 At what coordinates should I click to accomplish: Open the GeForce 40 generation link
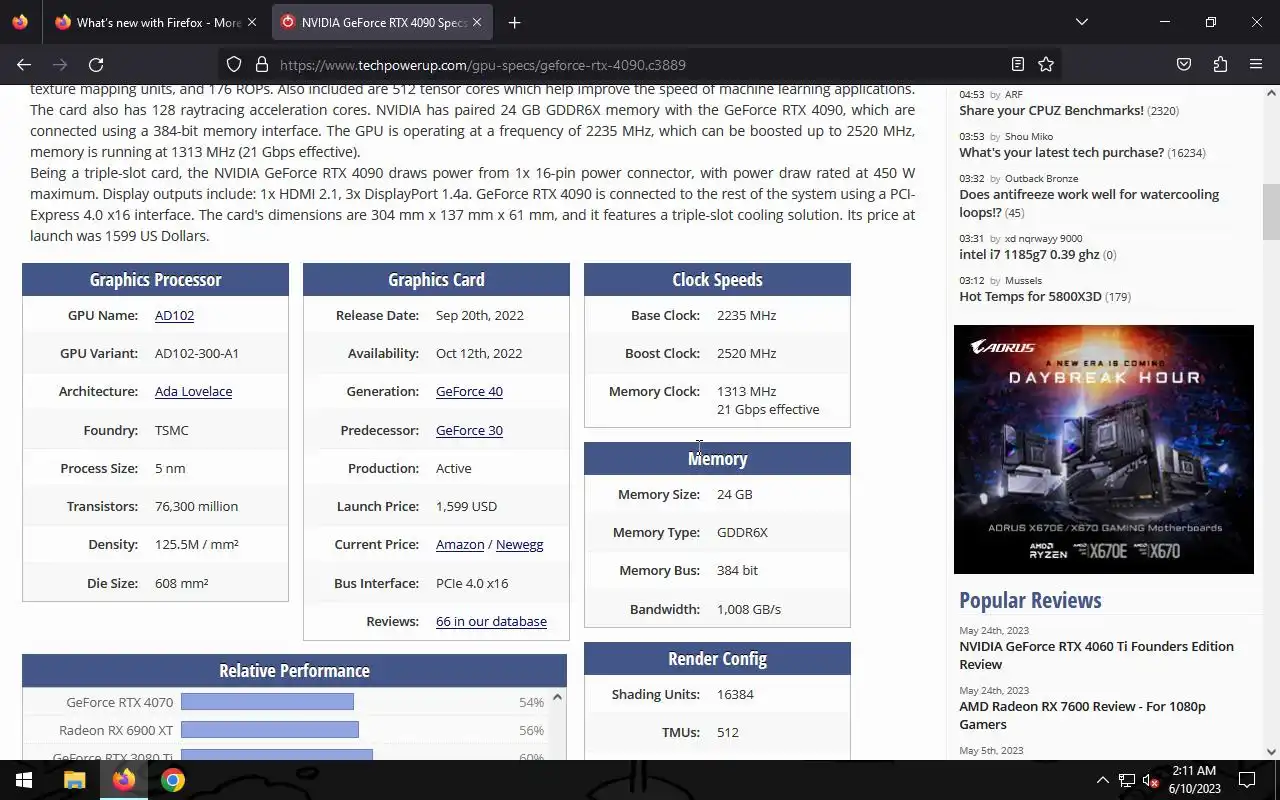point(469,391)
